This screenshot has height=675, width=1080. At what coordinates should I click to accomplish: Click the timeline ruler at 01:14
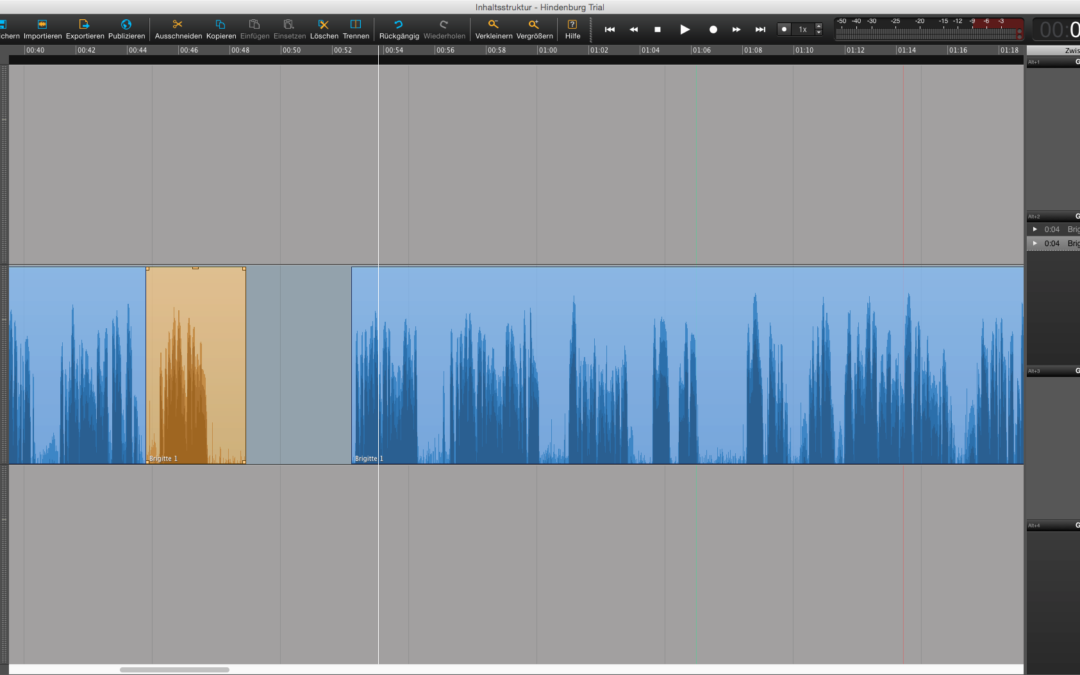click(906, 50)
